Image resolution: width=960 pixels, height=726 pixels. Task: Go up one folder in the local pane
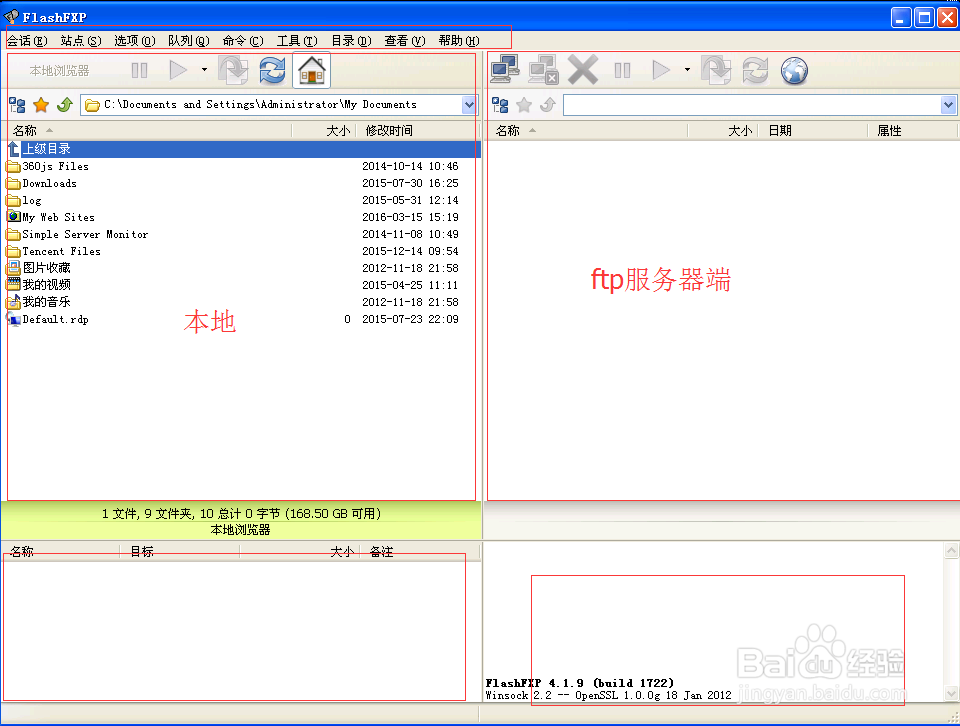pos(65,105)
